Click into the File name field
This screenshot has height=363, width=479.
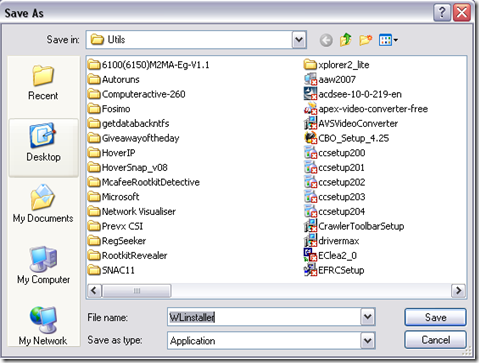click(x=264, y=317)
